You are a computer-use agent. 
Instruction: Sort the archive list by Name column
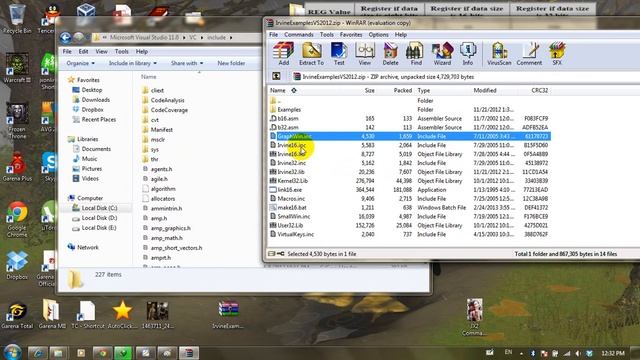pos(278,90)
